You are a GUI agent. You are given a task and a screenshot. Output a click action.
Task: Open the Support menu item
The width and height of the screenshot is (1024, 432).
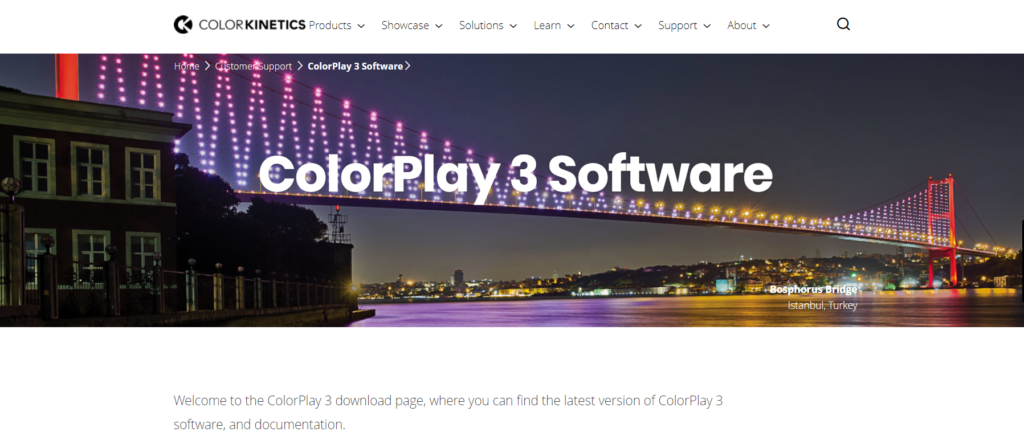(x=677, y=25)
